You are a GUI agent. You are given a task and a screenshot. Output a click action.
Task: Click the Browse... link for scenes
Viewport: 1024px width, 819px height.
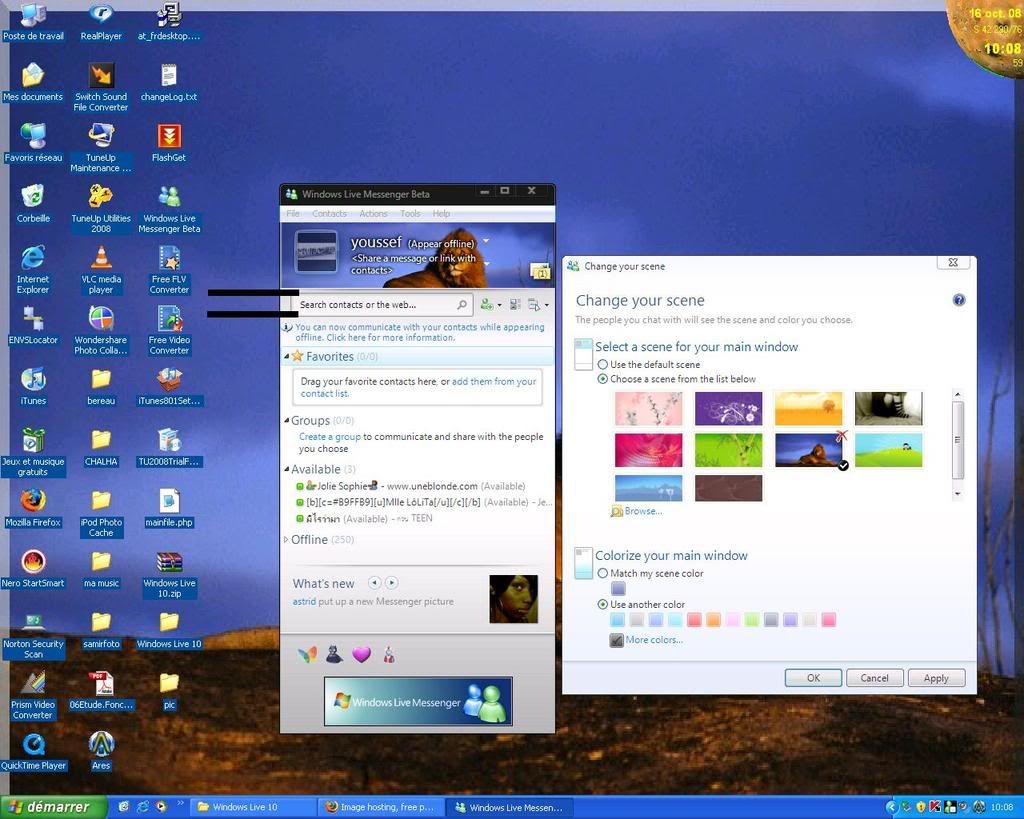(643, 511)
